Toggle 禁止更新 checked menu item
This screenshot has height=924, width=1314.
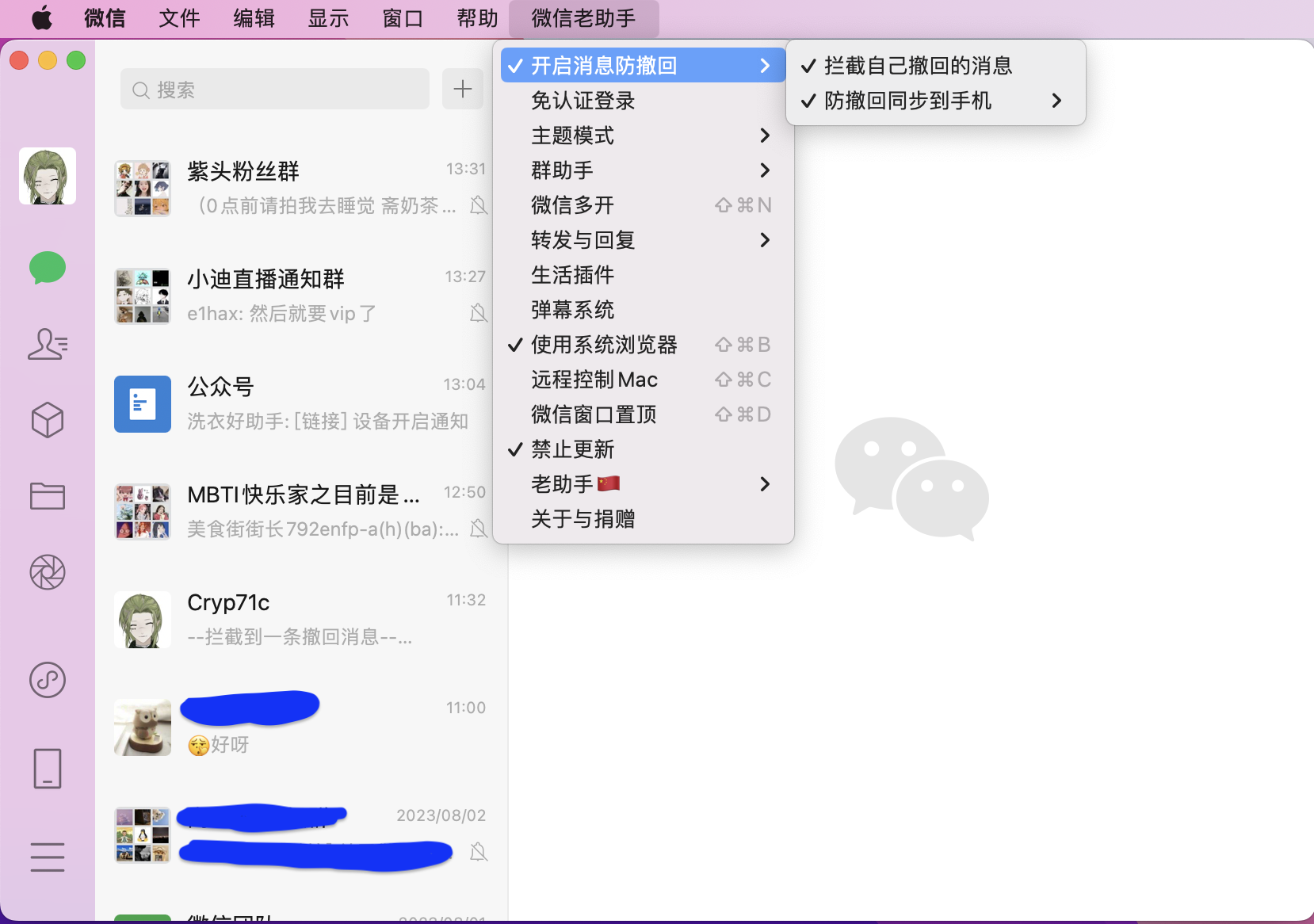pyautogui.click(x=572, y=449)
